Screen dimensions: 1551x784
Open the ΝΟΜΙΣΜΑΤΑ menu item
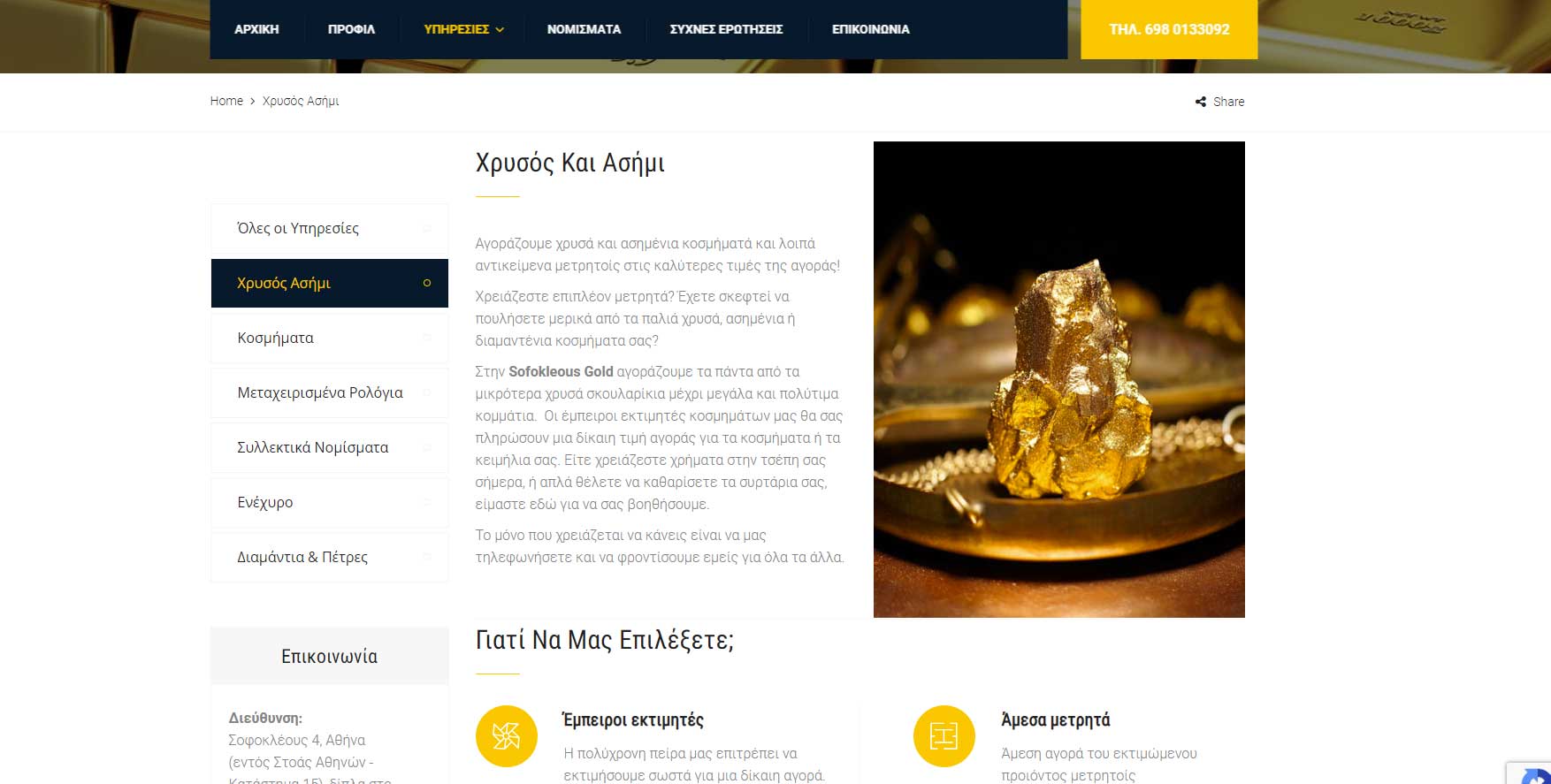click(x=584, y=29)
